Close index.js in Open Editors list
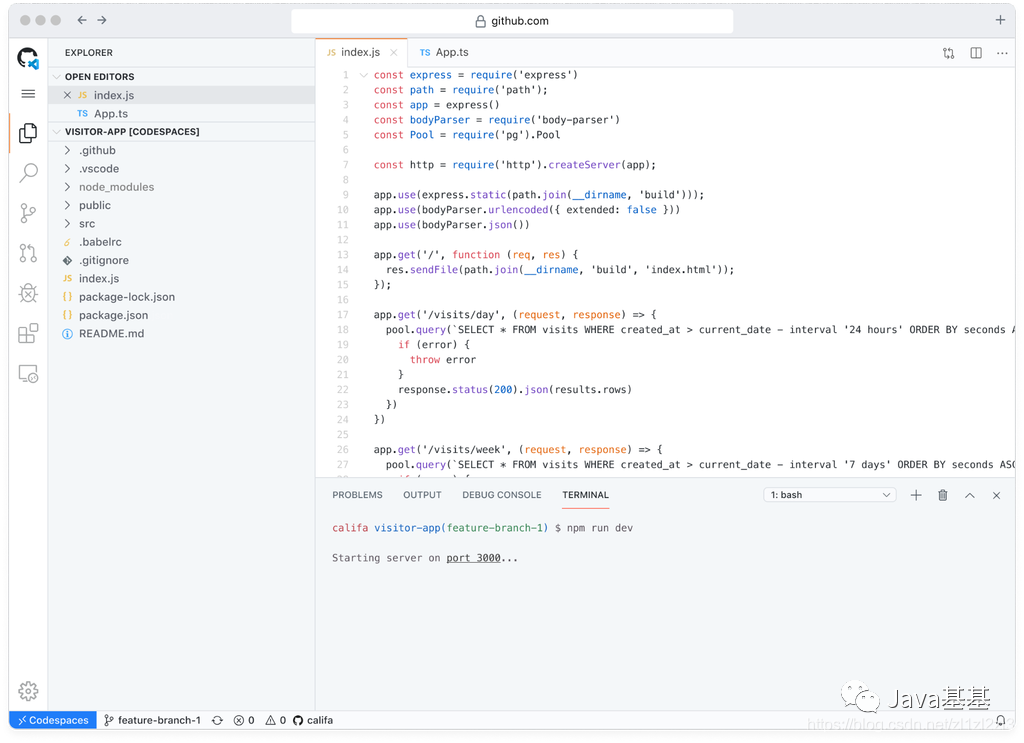The width and height of the screenshot is (1024, 743). tap(67, 95)
